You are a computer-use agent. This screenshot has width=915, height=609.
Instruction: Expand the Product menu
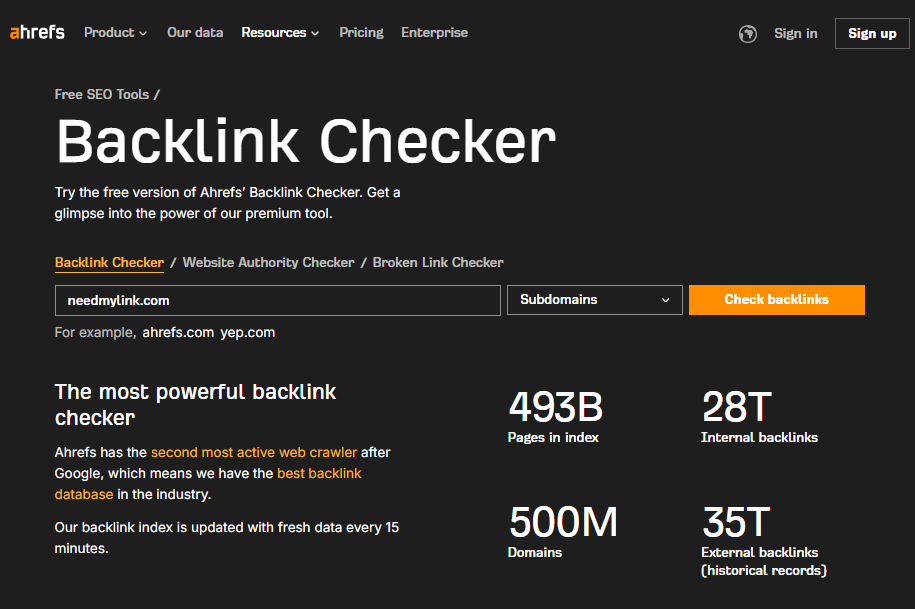115,33
